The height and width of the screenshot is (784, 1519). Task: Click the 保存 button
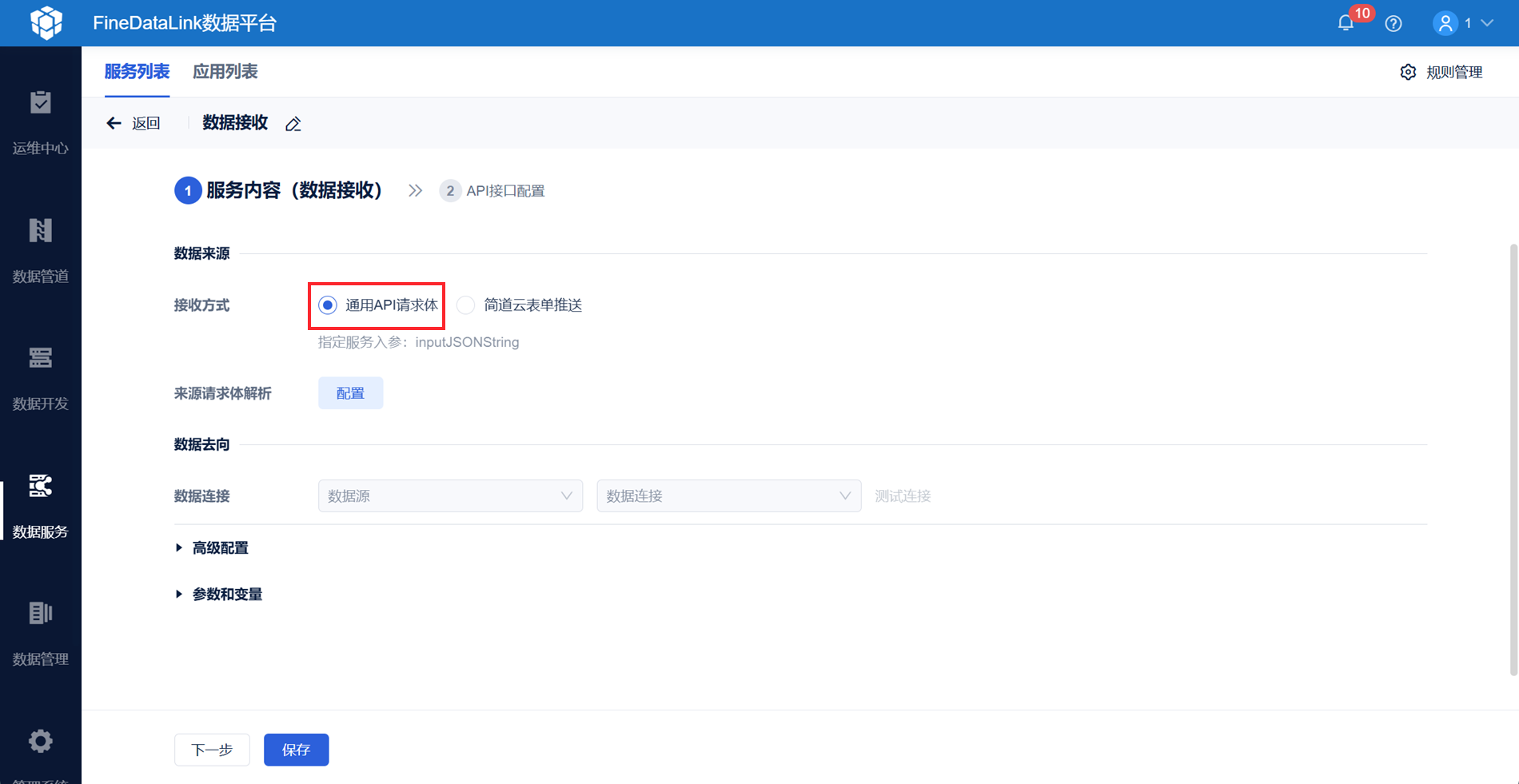(296, 750)
